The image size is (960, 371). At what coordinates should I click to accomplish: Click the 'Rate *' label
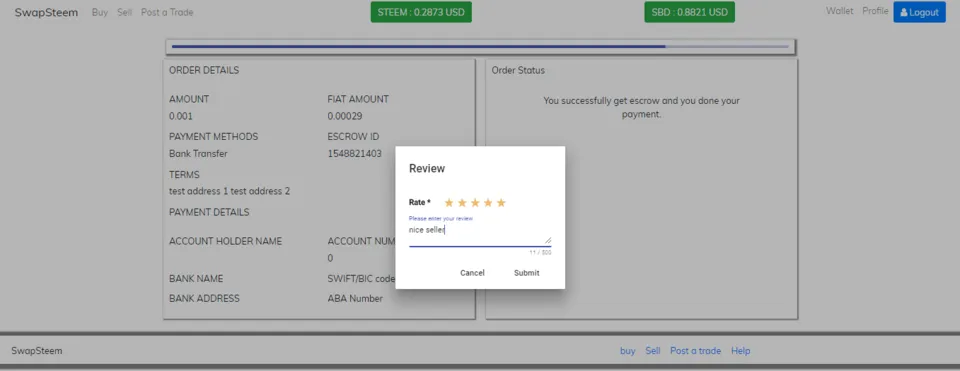(420, 203)
